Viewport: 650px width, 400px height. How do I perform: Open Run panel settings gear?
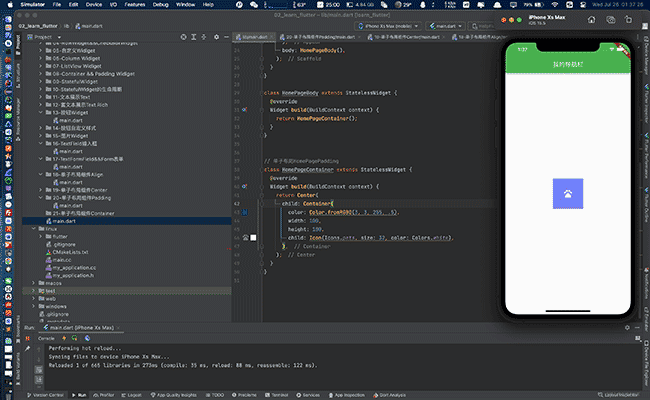[627, 327]
